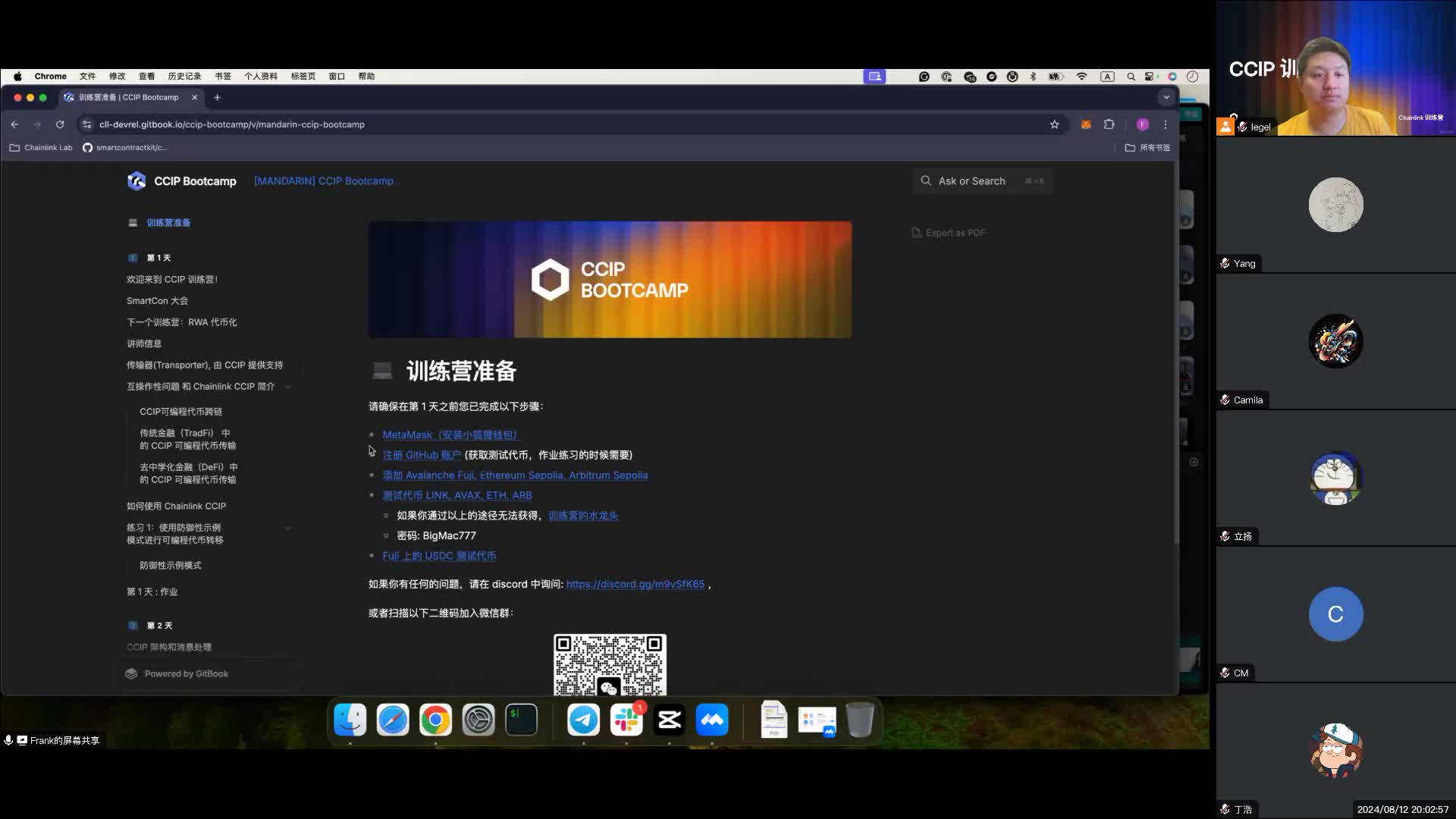The width and height of the screenshot is (1456, 819).
Task: Bookmark the page with the star icon
Action: click(x=1054, y=124)
